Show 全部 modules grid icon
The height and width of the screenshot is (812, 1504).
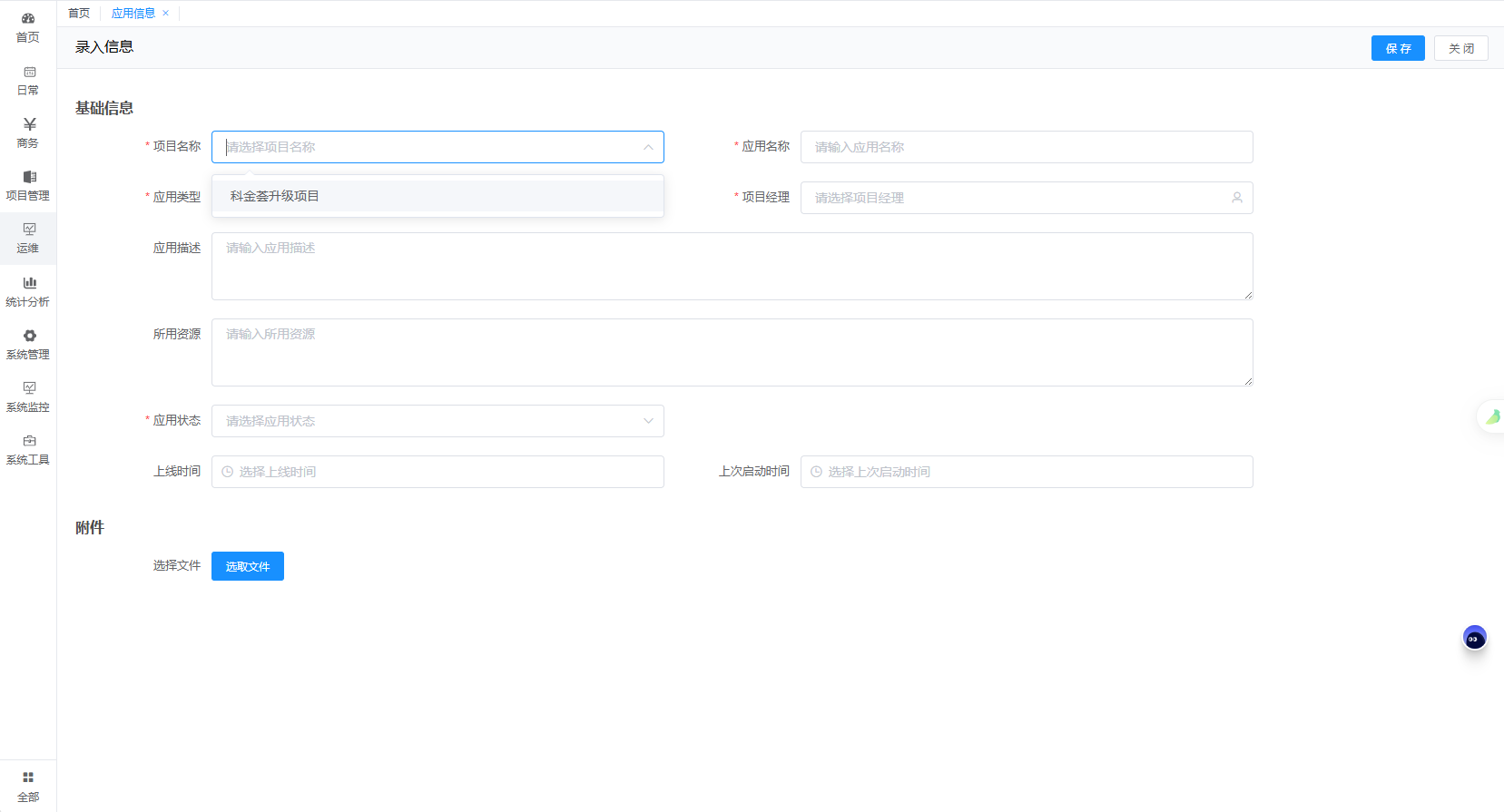[x=28, y=778]
